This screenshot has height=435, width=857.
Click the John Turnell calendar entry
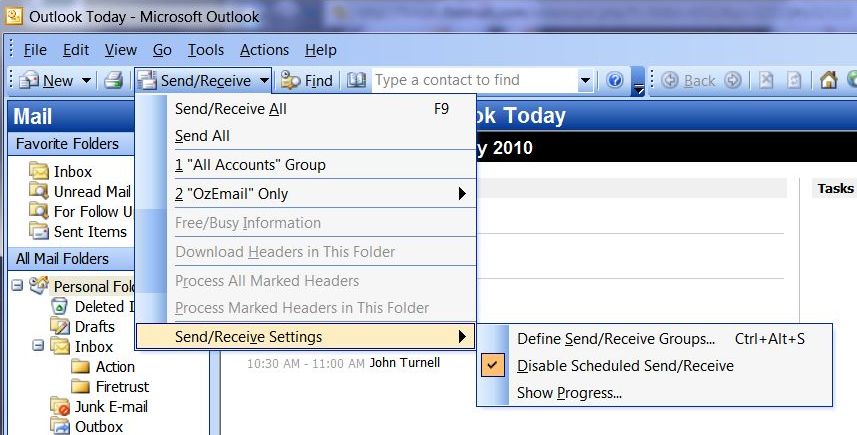click(x=404, y=363)
